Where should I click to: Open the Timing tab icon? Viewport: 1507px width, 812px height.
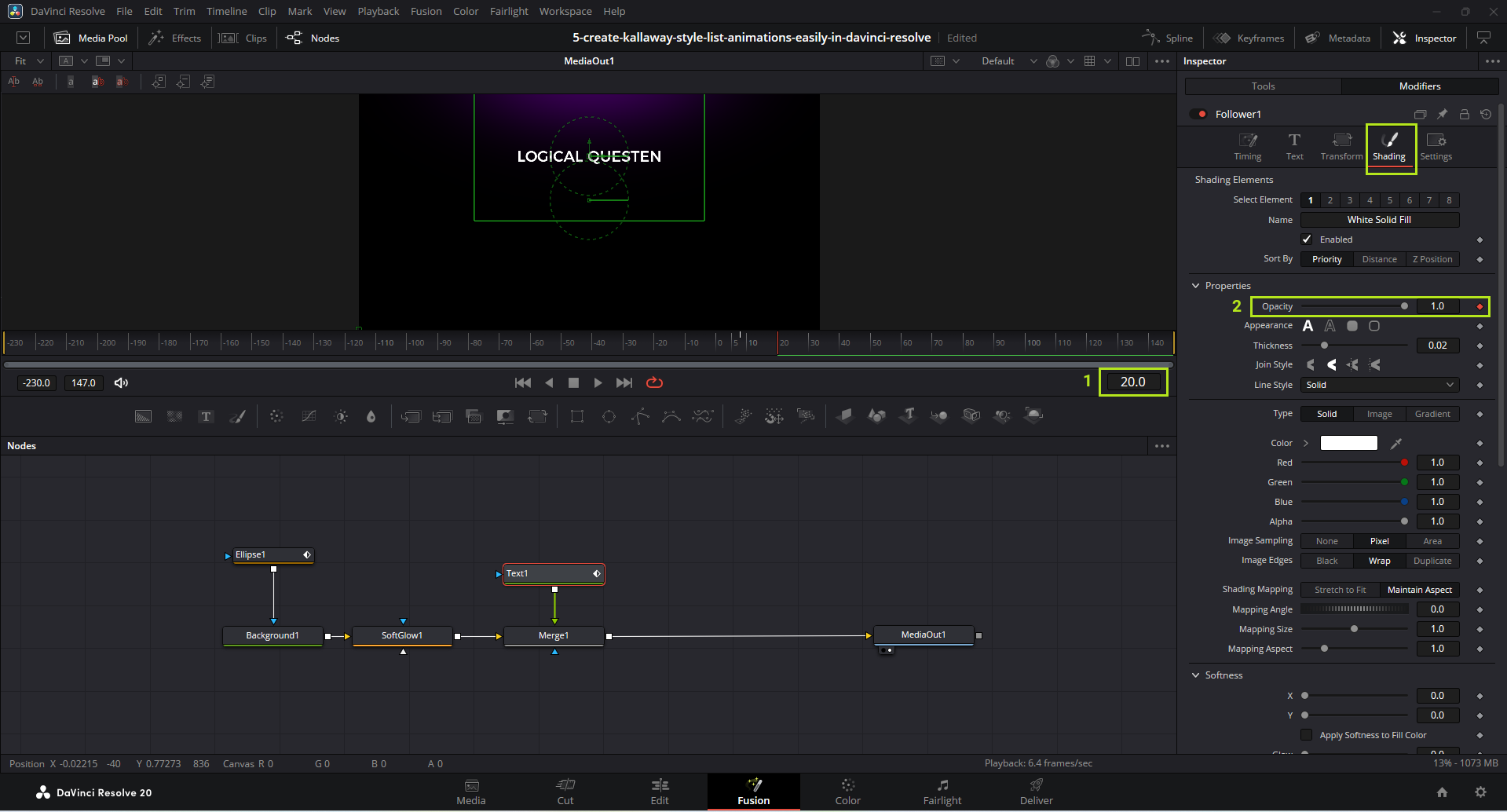[x=1247, y=146]
